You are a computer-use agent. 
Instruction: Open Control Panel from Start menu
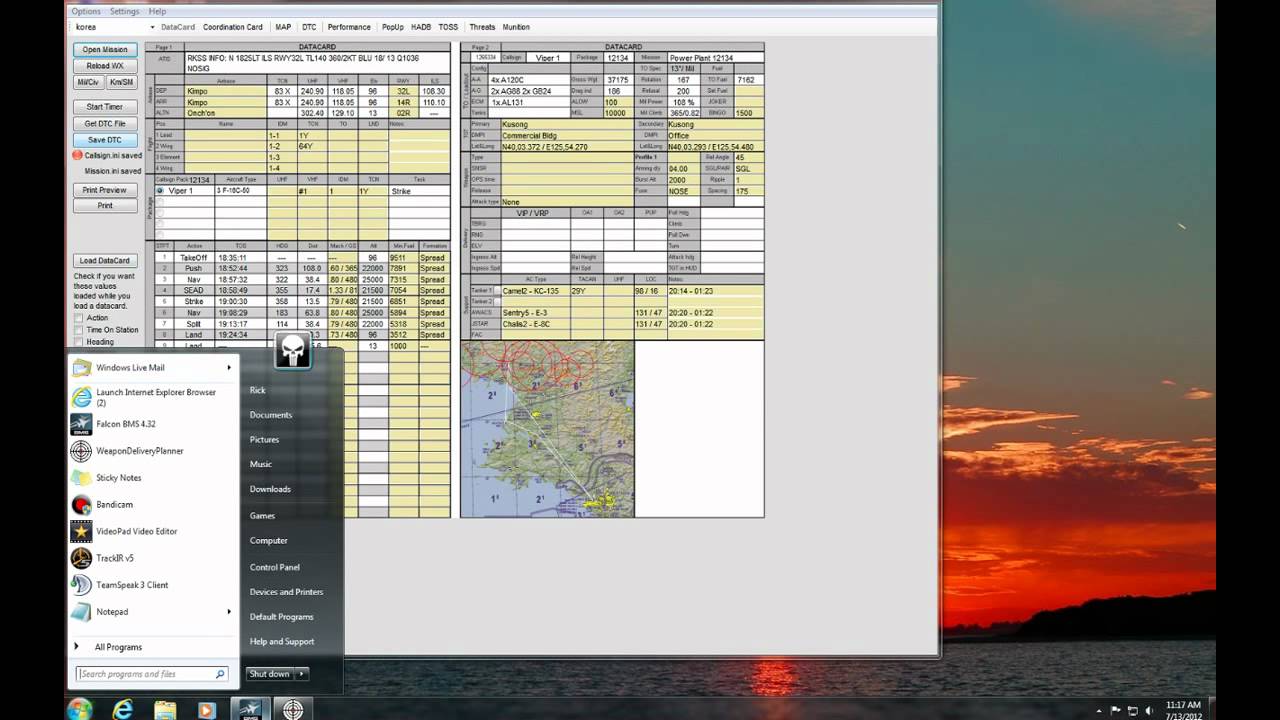pos(275,567)
